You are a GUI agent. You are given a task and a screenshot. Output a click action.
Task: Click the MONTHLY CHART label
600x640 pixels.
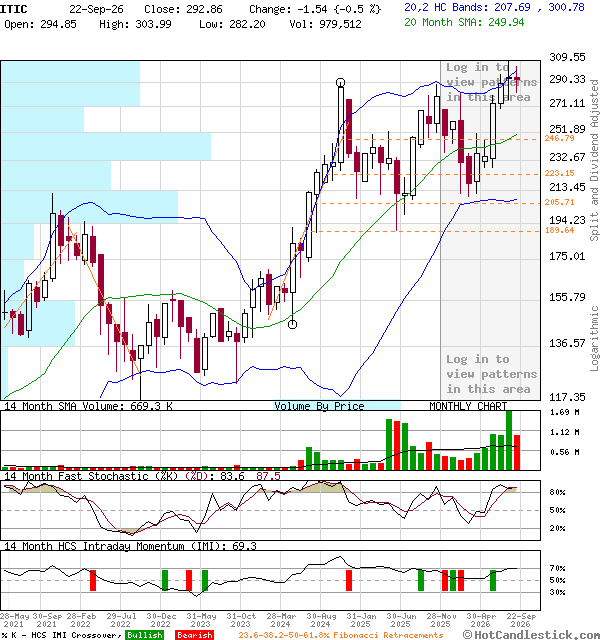(x=468, y=406)
